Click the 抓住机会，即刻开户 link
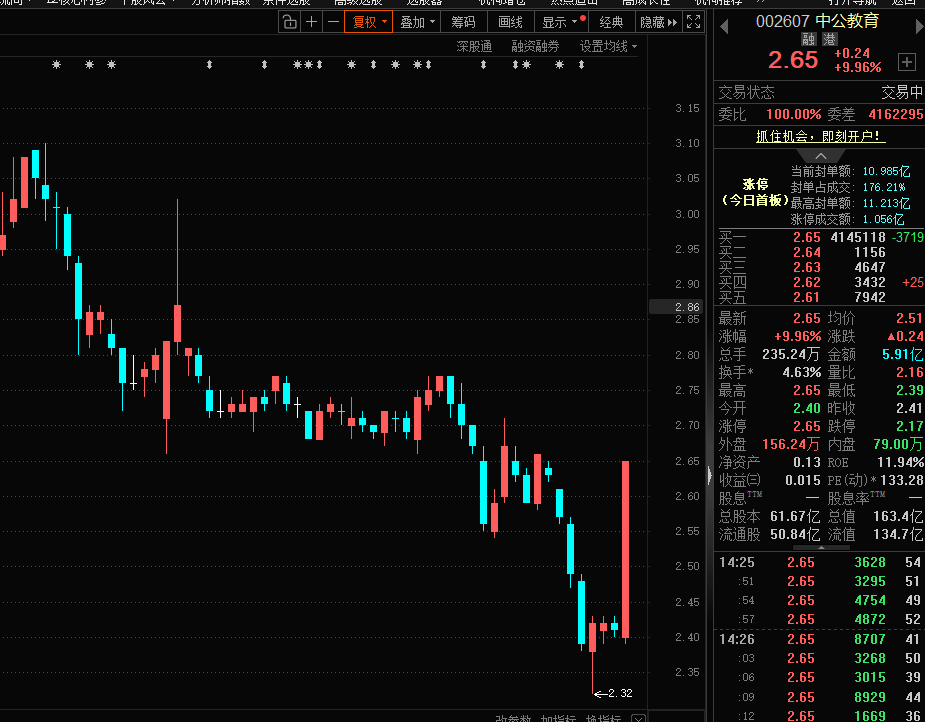Viewport: 925px width, 722px height. [x=819, y=136]
